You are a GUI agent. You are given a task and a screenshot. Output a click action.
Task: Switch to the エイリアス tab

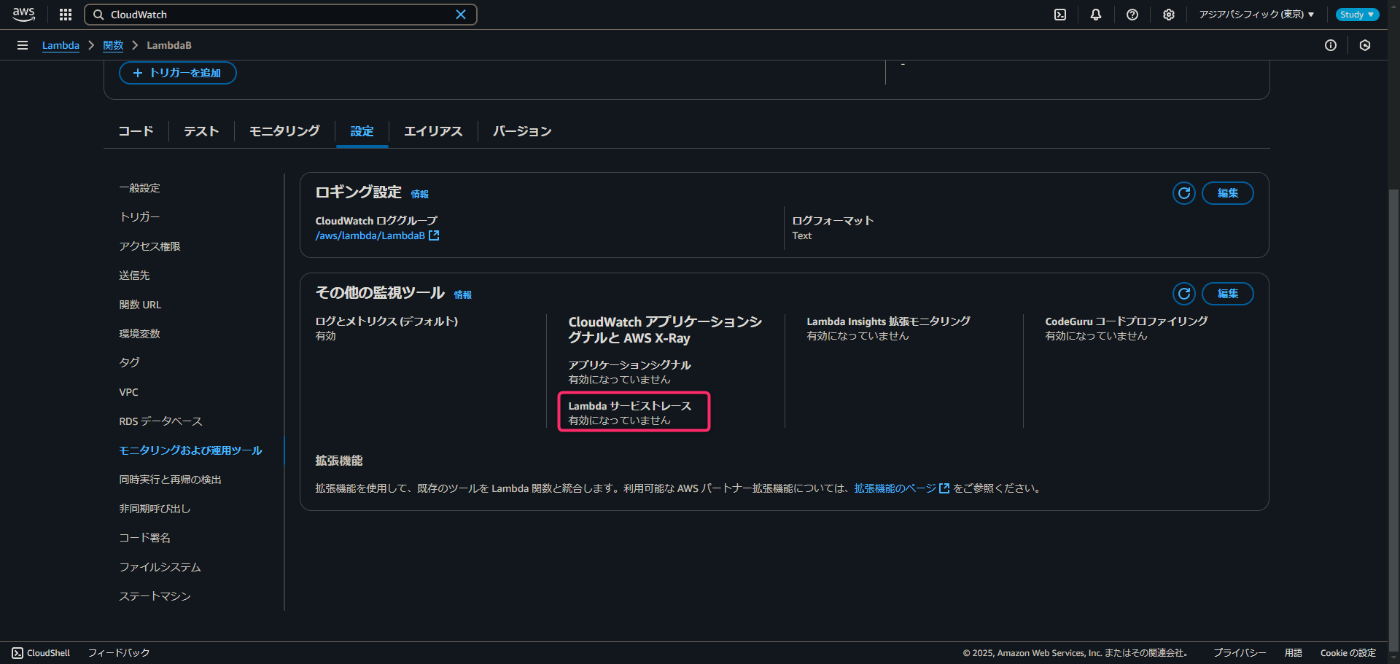click(433, 131)
